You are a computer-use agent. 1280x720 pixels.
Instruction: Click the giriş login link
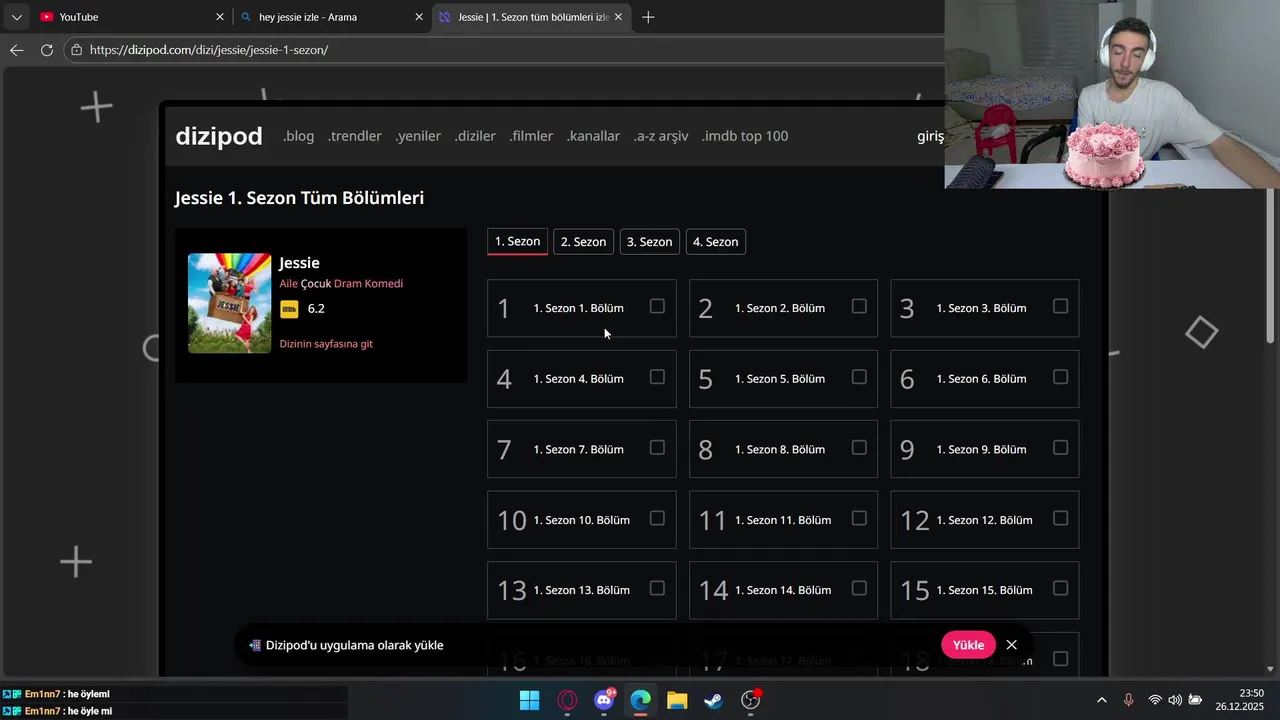tap(930, 136)
